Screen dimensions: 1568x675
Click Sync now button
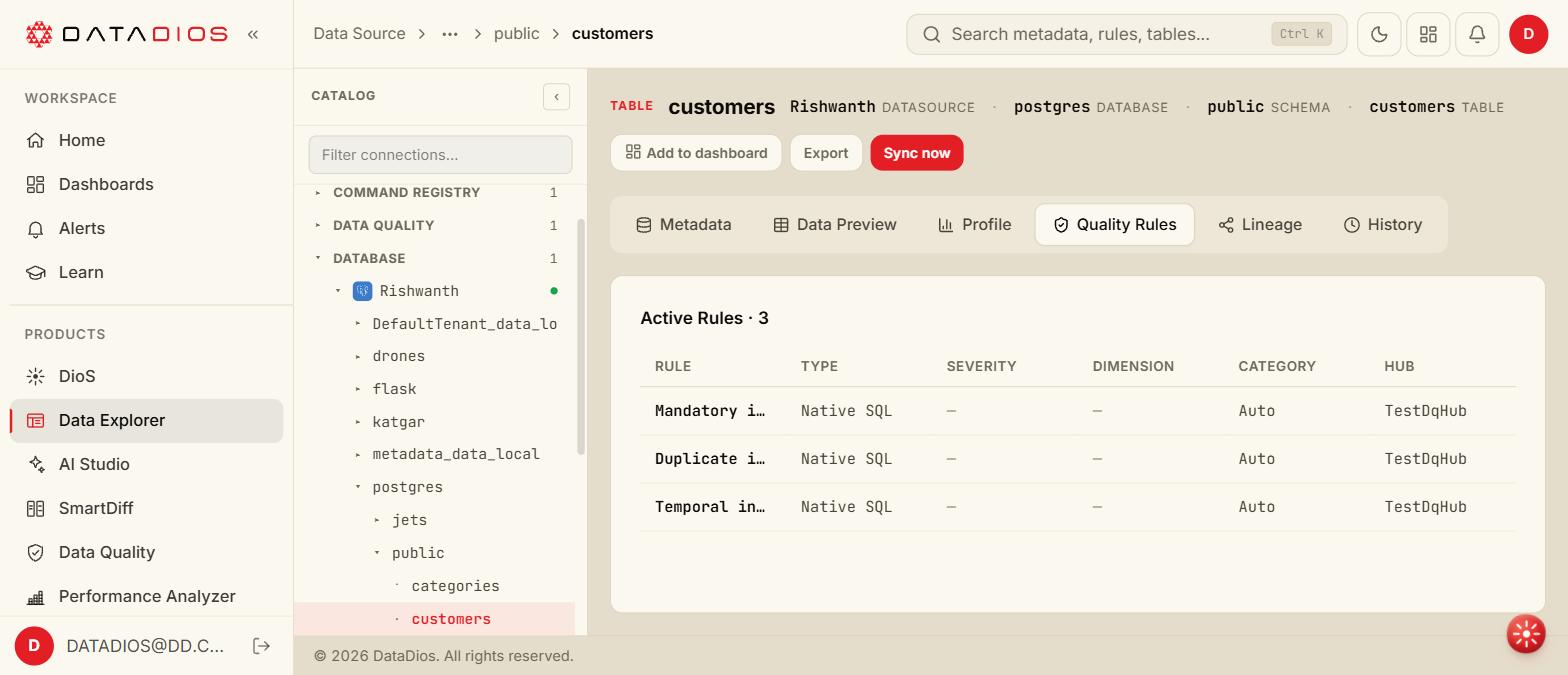point(917,153)
